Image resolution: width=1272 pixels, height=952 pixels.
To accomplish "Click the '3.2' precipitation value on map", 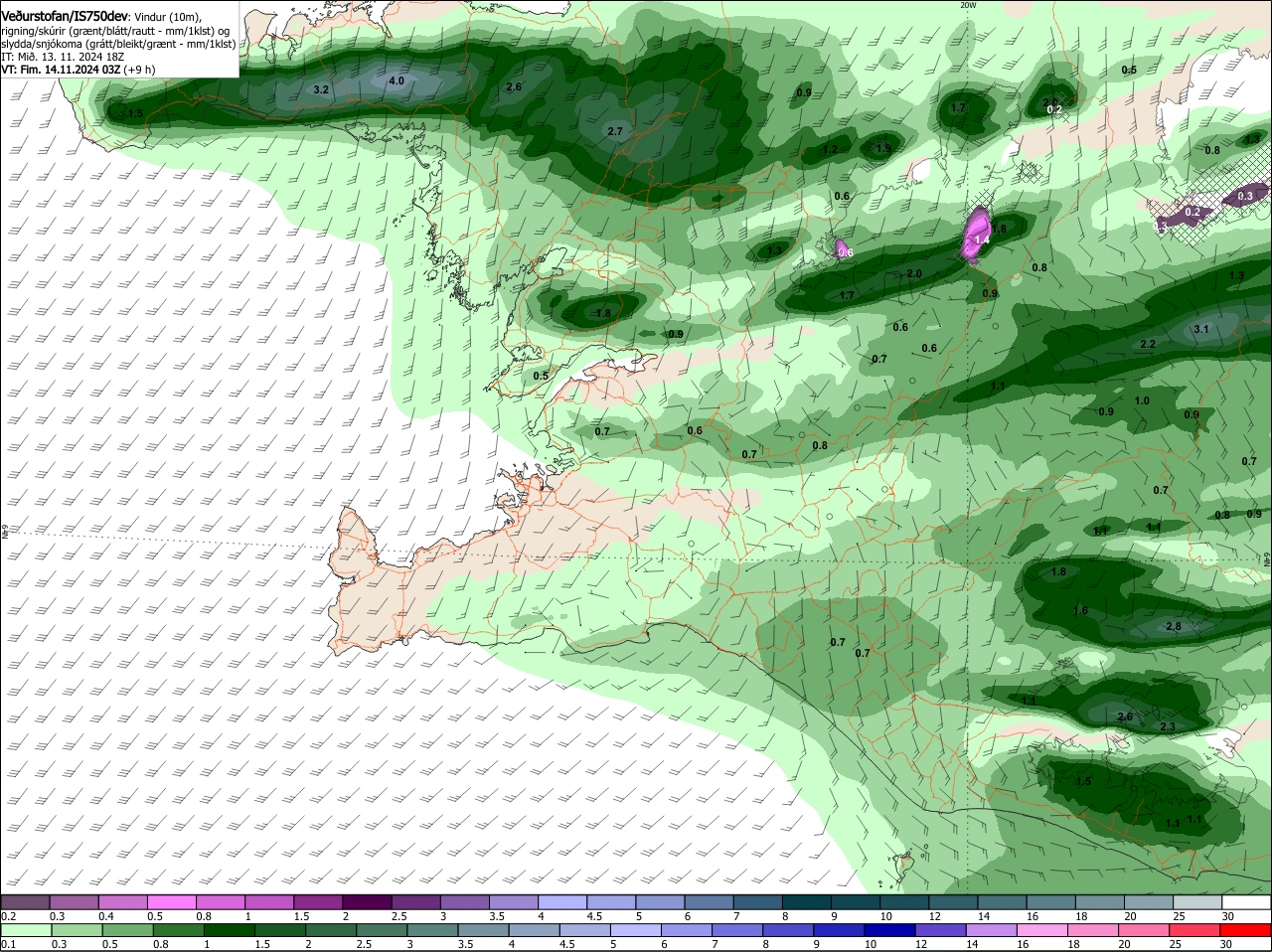I will point(321,89).
